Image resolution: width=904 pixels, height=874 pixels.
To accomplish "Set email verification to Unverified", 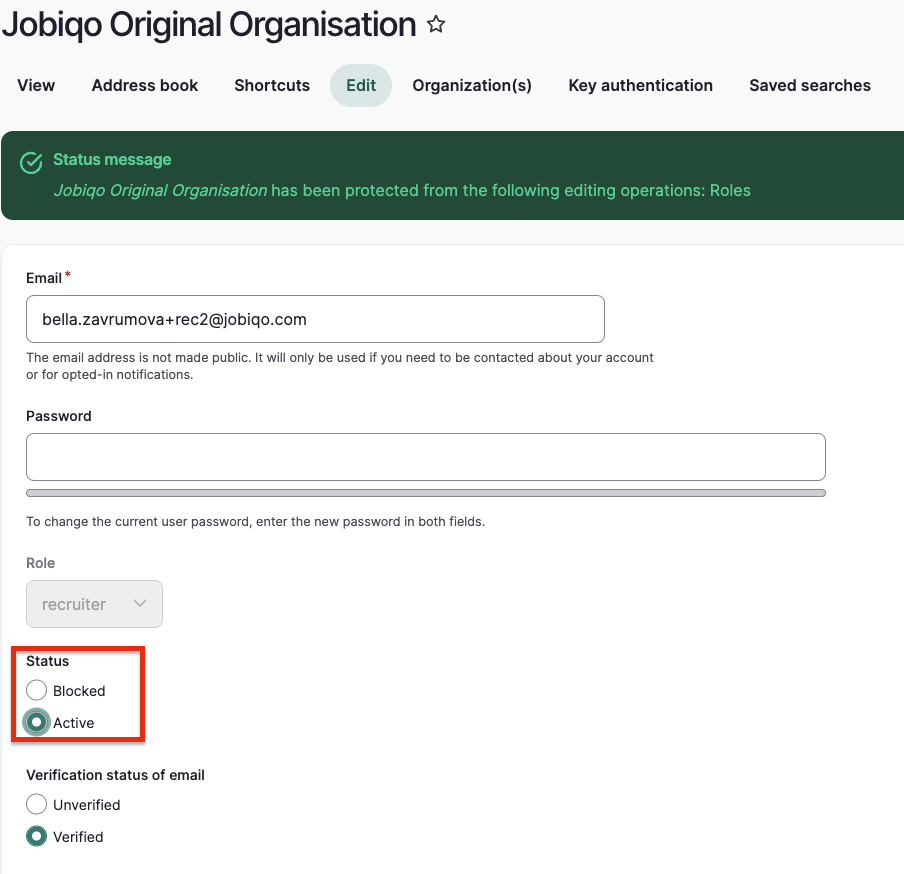I will [36, 804].
